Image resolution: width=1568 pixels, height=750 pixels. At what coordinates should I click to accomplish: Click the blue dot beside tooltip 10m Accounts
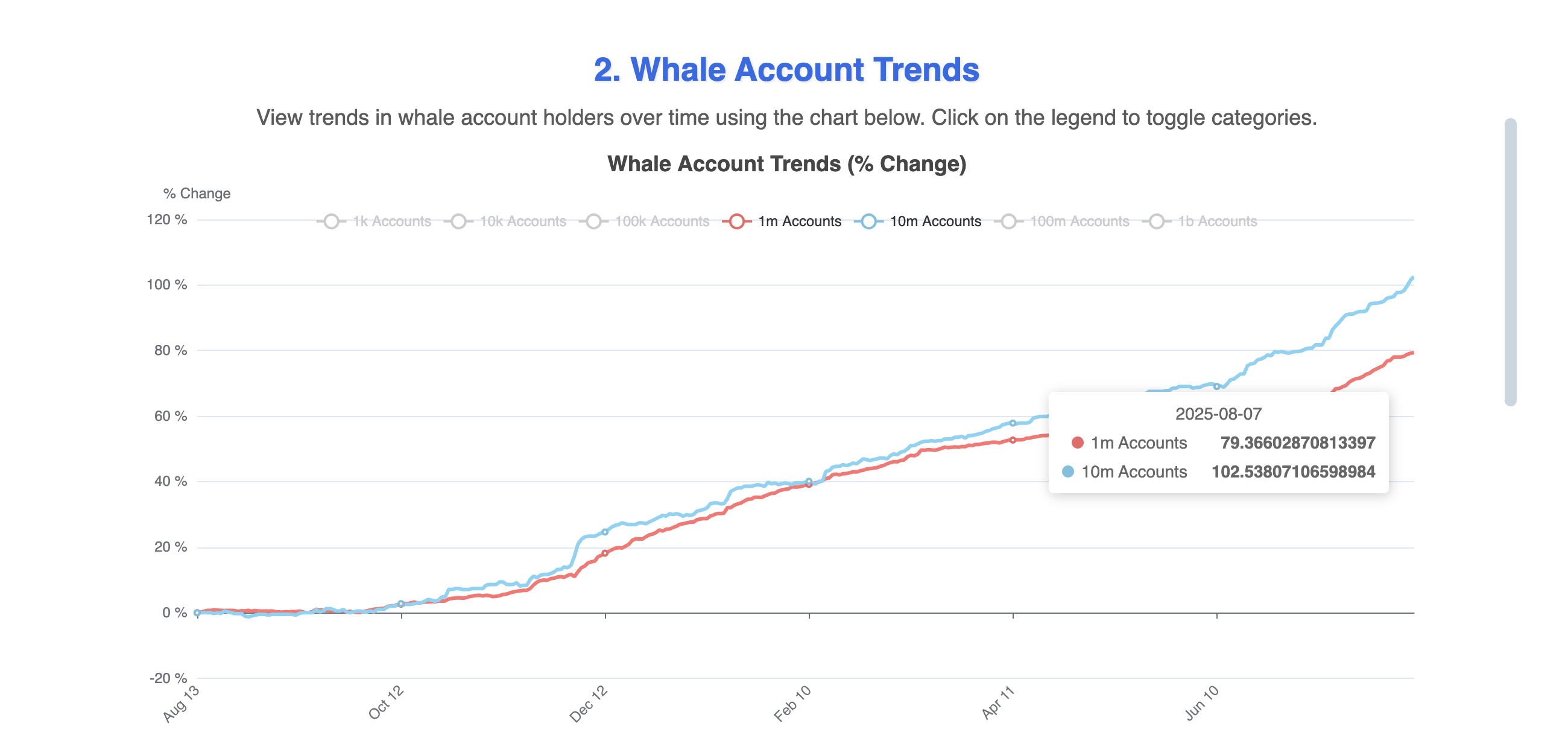[1067, 472]
